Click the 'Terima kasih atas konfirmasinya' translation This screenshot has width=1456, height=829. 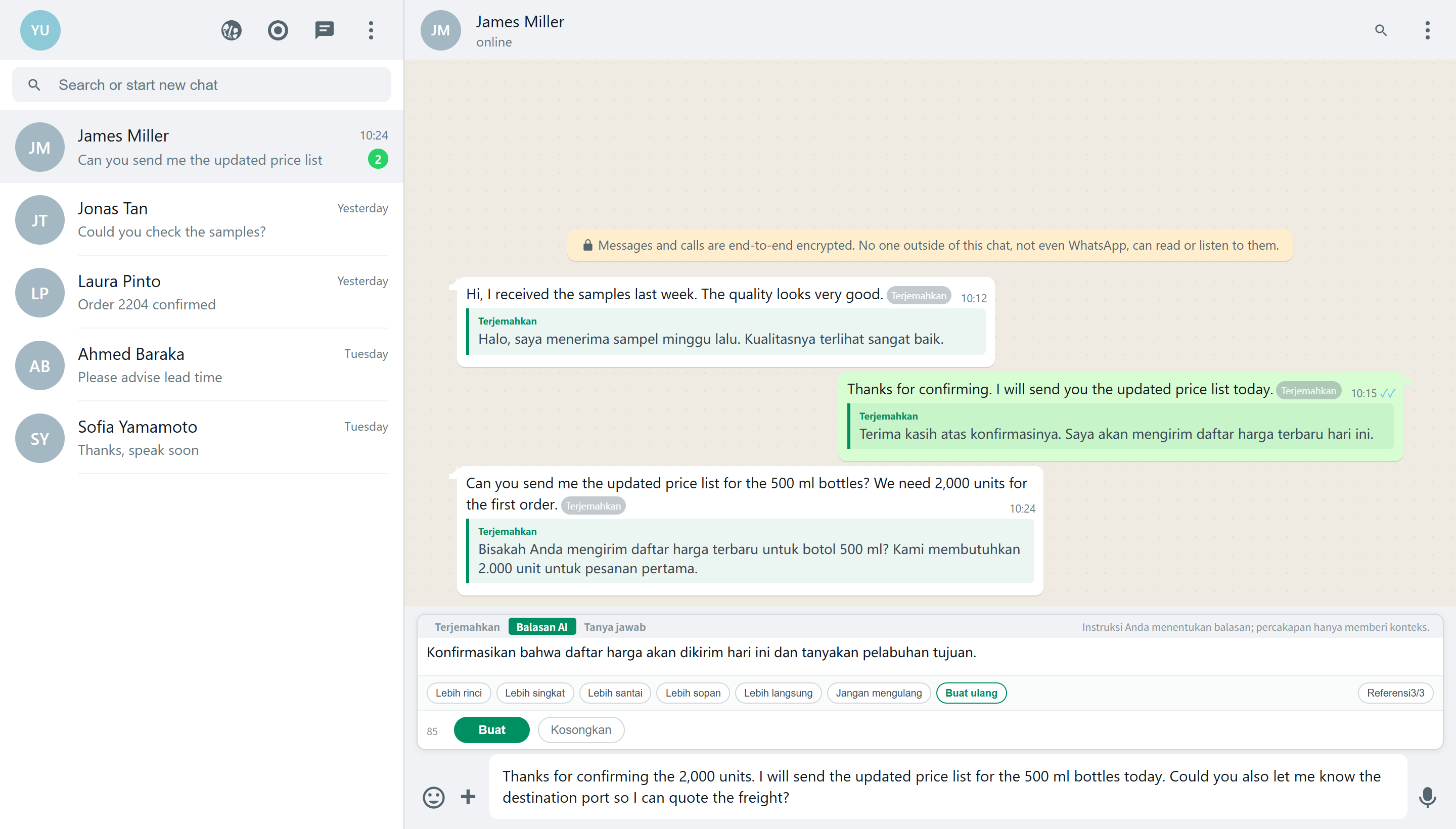(x=1121, y=427)
